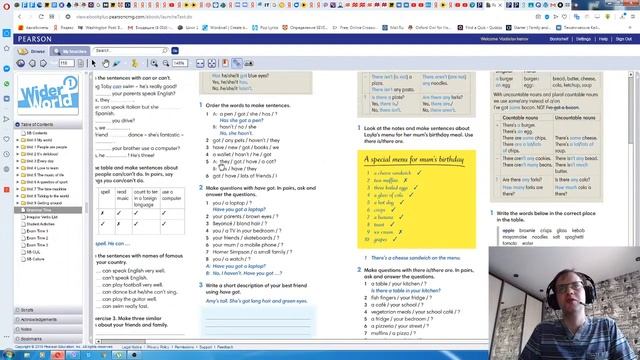This screenshot has width=640, height=360.
Task: Expand the Unit 7 The time machine folder
Action: [x=18, y=189]
